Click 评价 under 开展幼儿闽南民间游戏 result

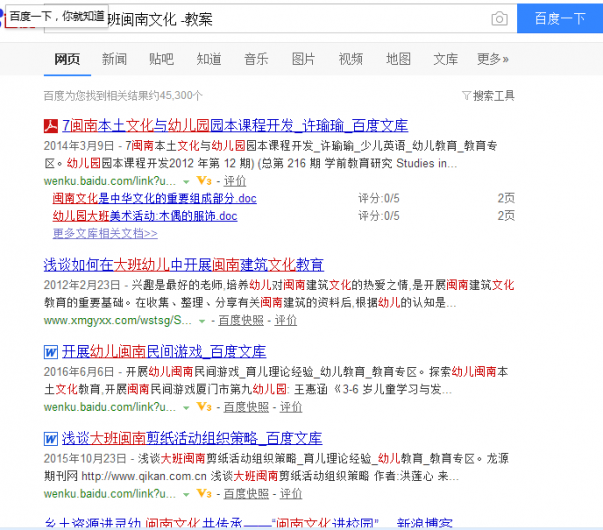tap(291, 407)
